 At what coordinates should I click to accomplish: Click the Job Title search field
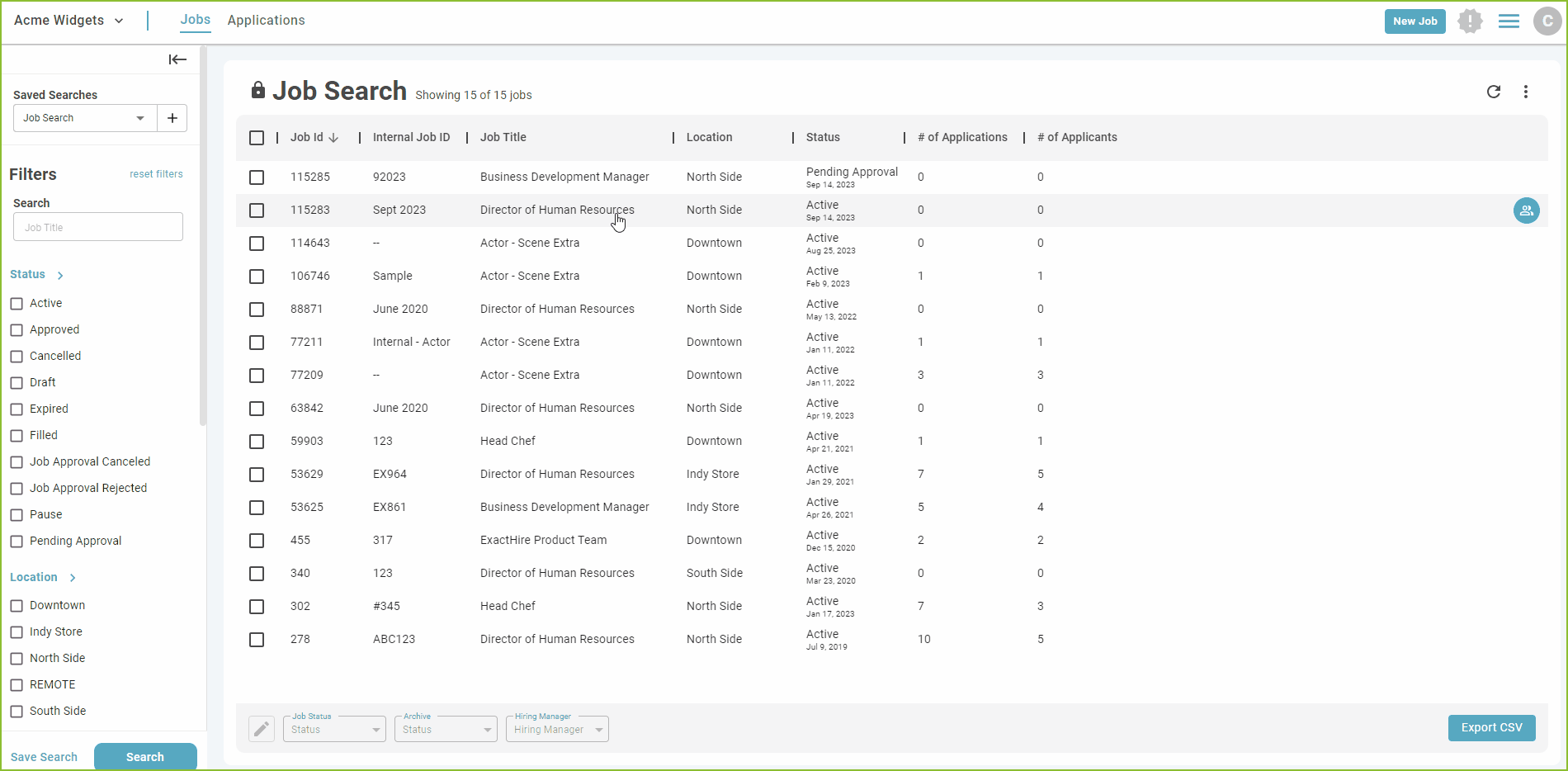pyautogui.click(x=98, y=227)
